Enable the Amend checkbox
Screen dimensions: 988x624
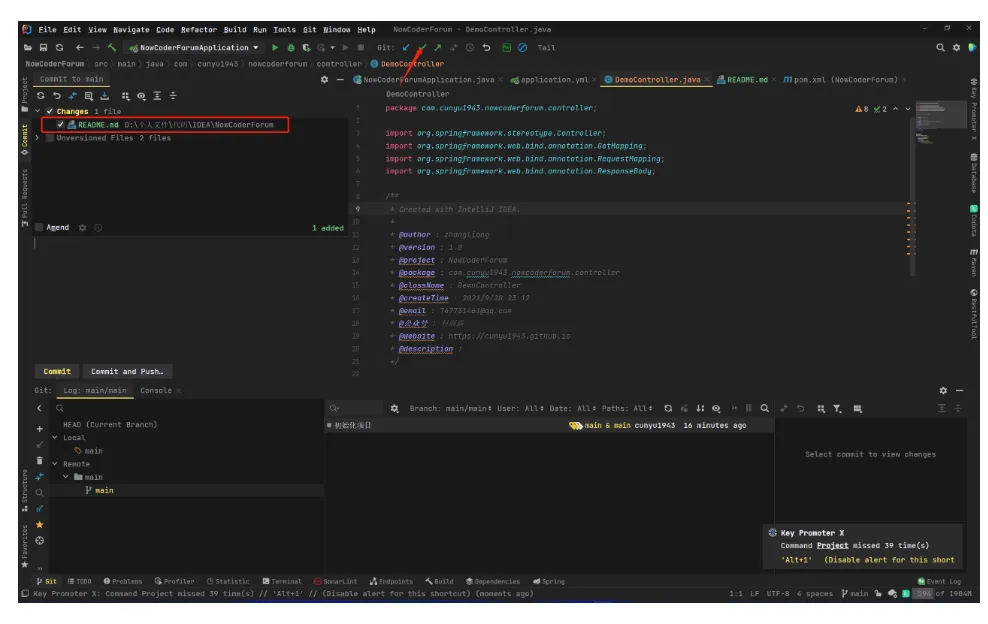tap(39, 228)
